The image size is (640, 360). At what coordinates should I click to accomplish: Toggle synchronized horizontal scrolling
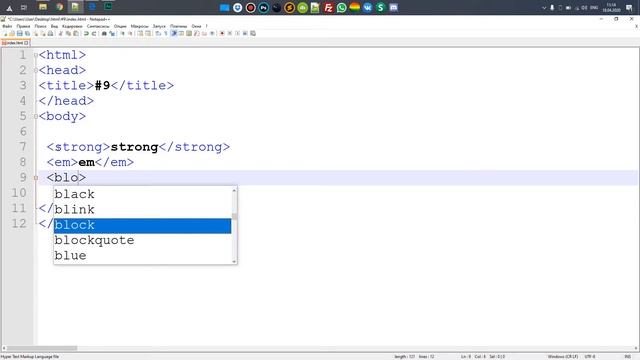click(x=148, y=33)
